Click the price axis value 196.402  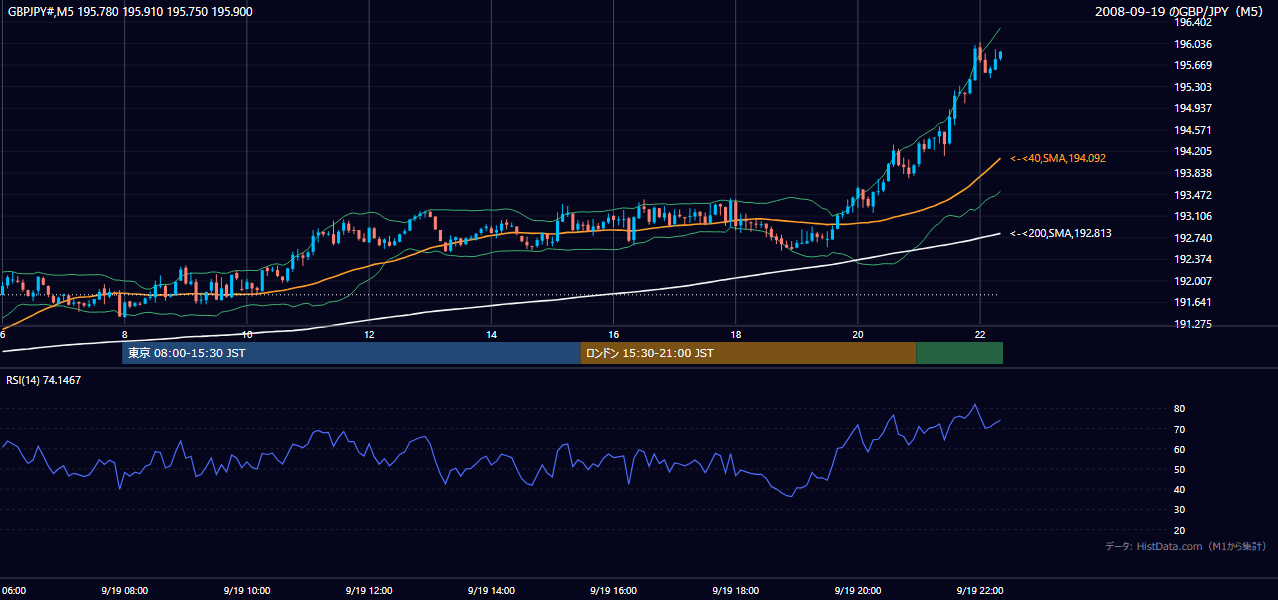[1193, 22]
